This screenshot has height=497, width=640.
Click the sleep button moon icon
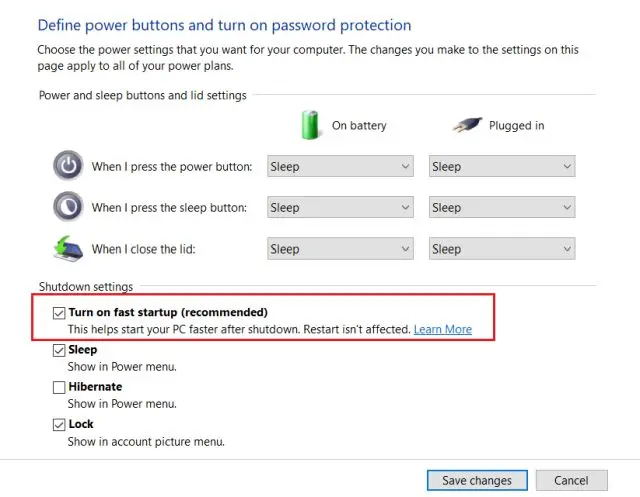(68, 206)
